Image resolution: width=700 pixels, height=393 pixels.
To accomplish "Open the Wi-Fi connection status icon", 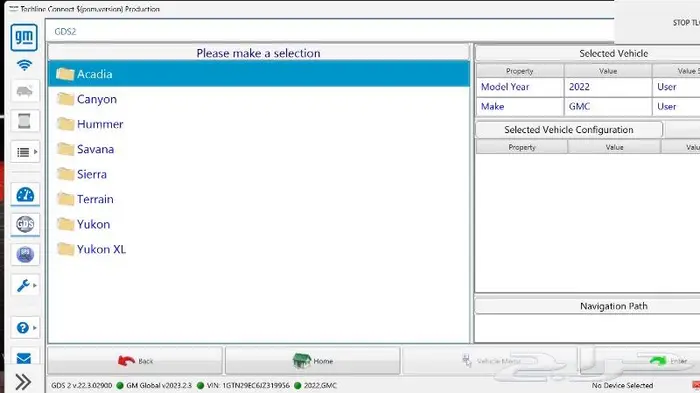I will 24,66.
